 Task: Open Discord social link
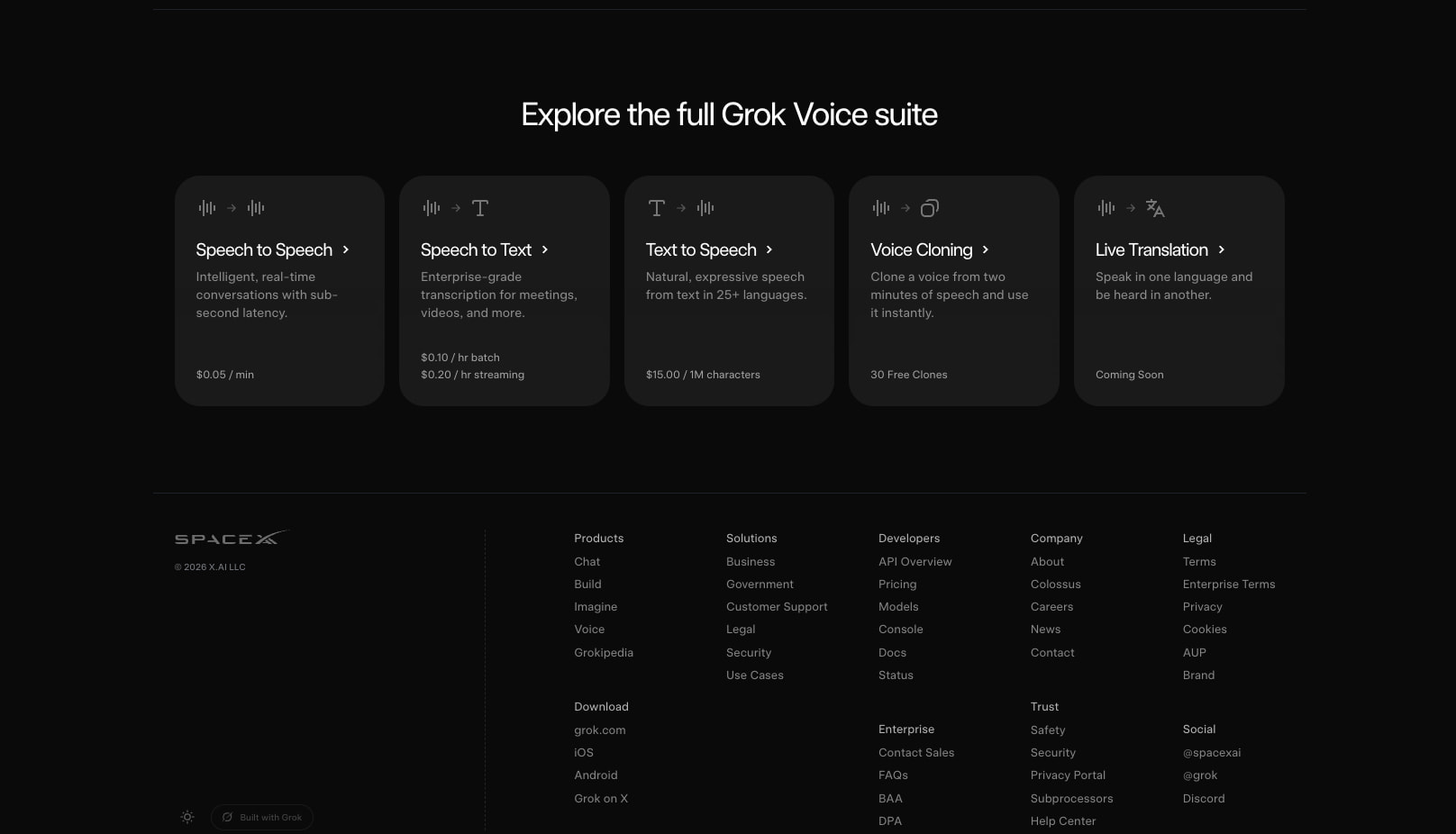[1204, 798]
